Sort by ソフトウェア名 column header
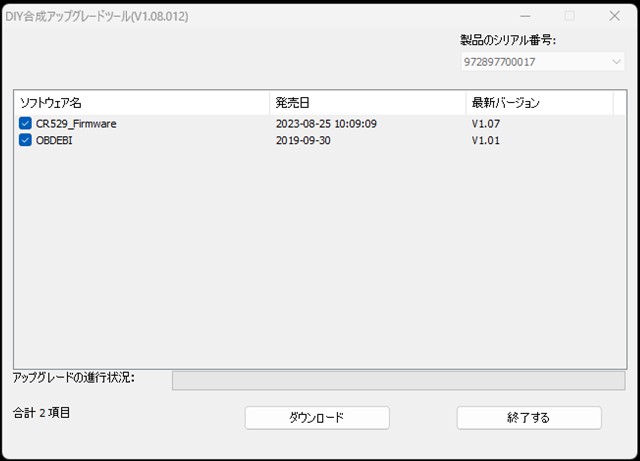Screen dimensions: 640x461 click(x=142, y=103)
